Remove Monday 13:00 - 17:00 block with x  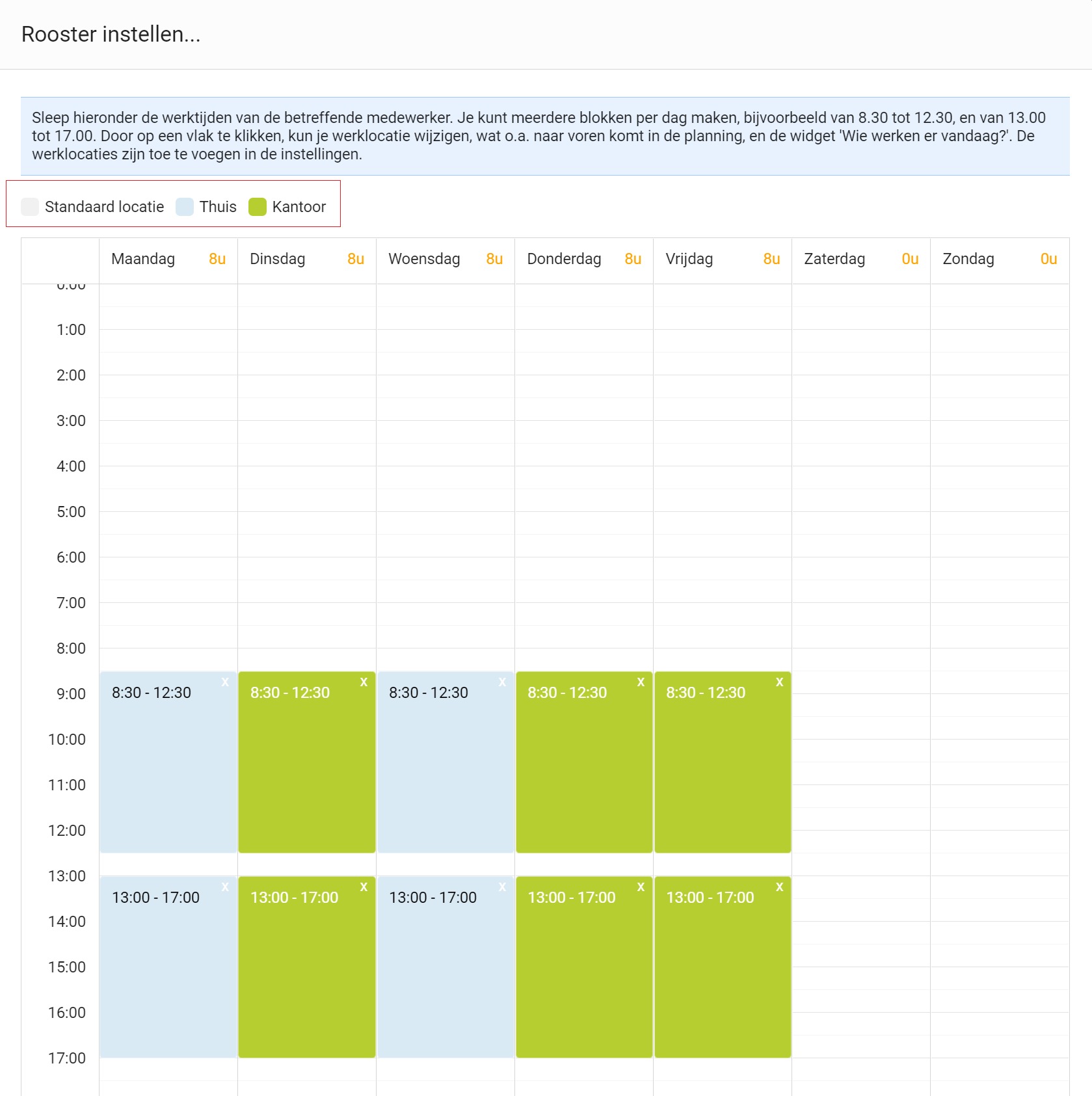(x=225, y=887)
